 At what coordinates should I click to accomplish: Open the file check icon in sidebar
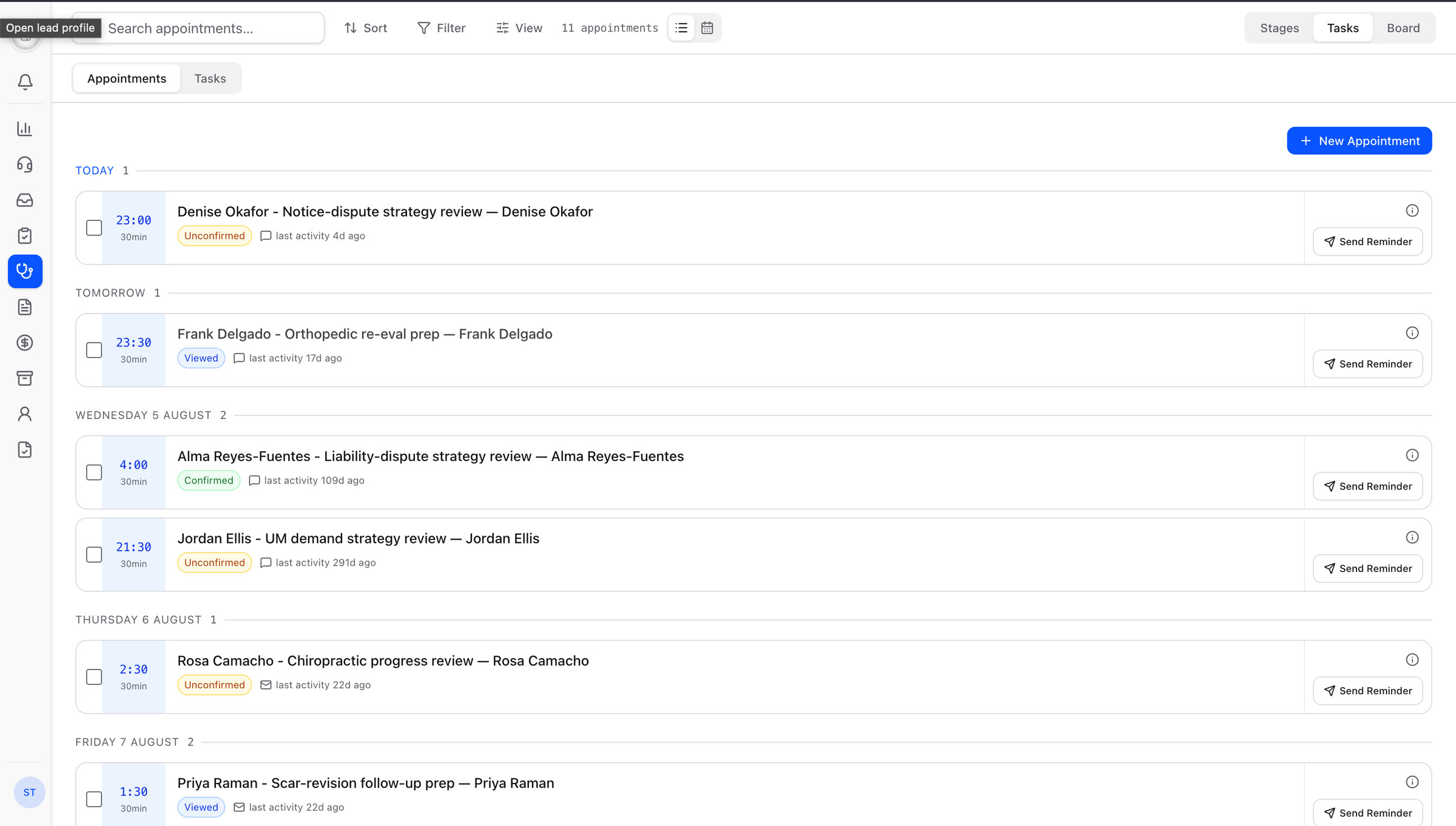(x=25, y=450)
